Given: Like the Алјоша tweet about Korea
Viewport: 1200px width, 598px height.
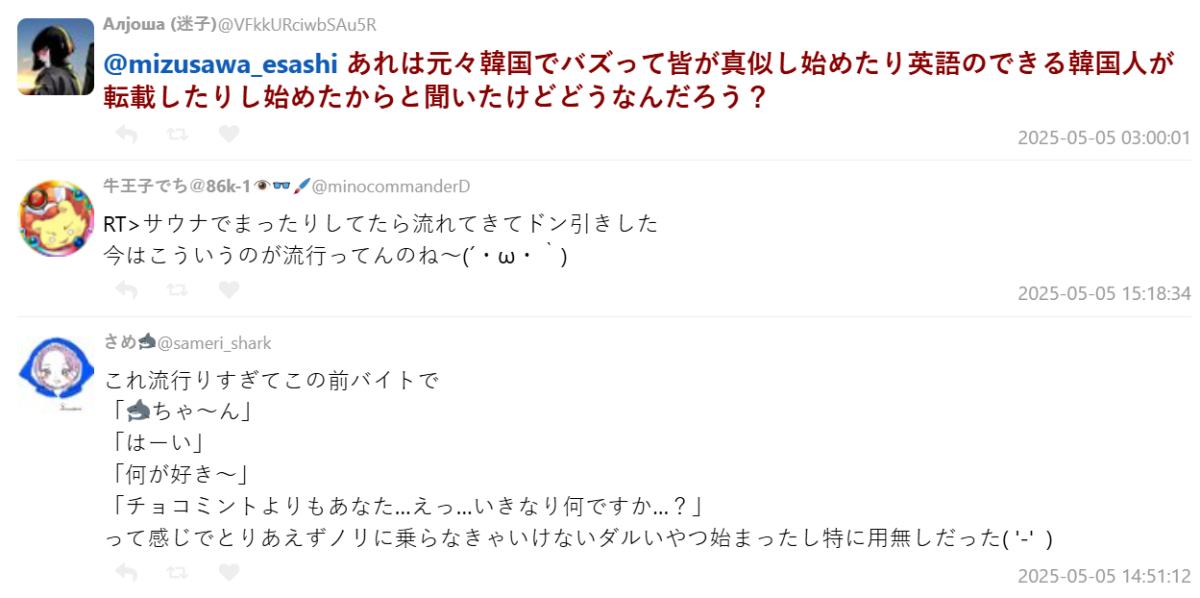Looking at the screenshot, I should pos(229,134).
